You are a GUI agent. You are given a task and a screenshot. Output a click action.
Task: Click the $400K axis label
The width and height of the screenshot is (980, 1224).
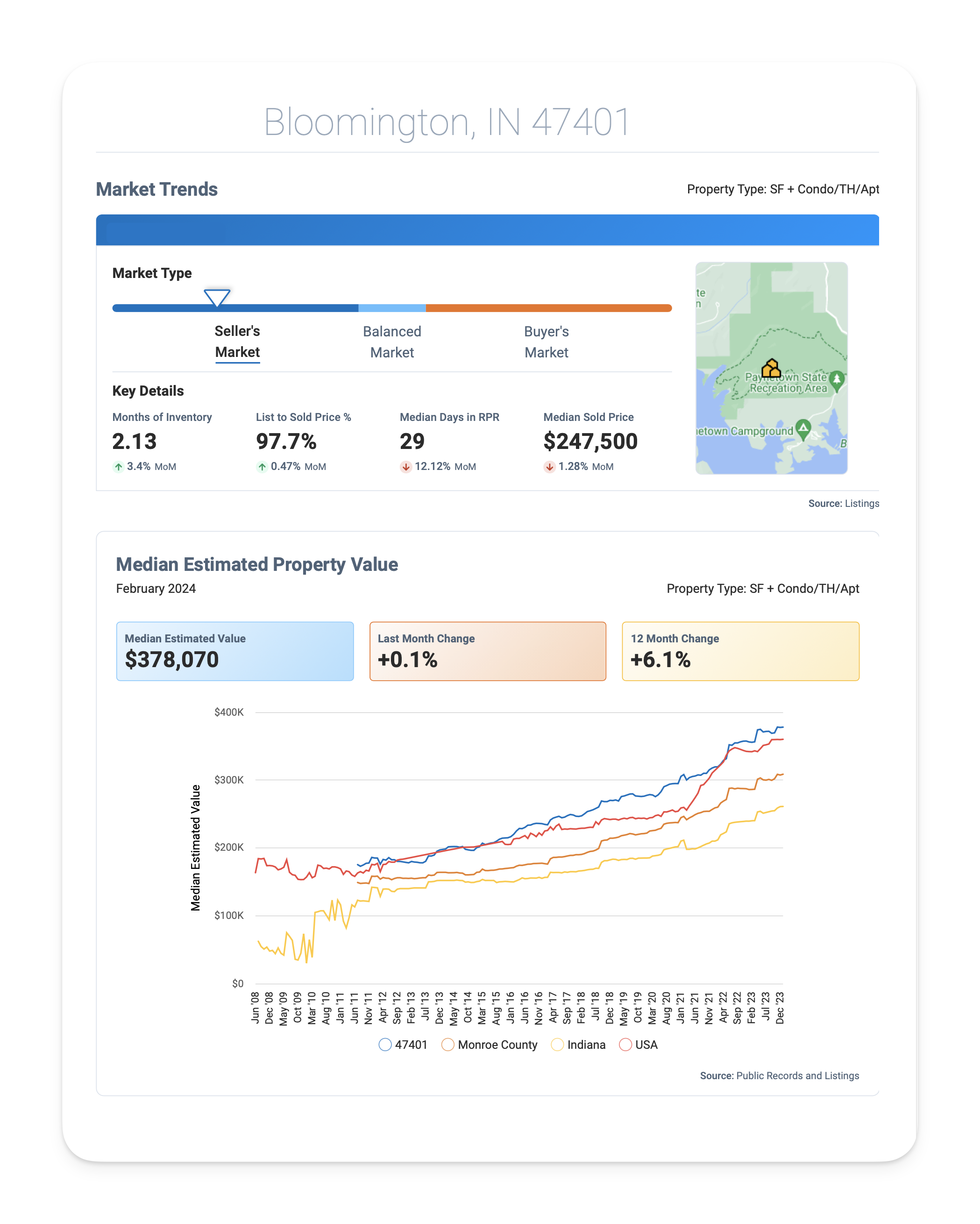(x=229, y=712)
